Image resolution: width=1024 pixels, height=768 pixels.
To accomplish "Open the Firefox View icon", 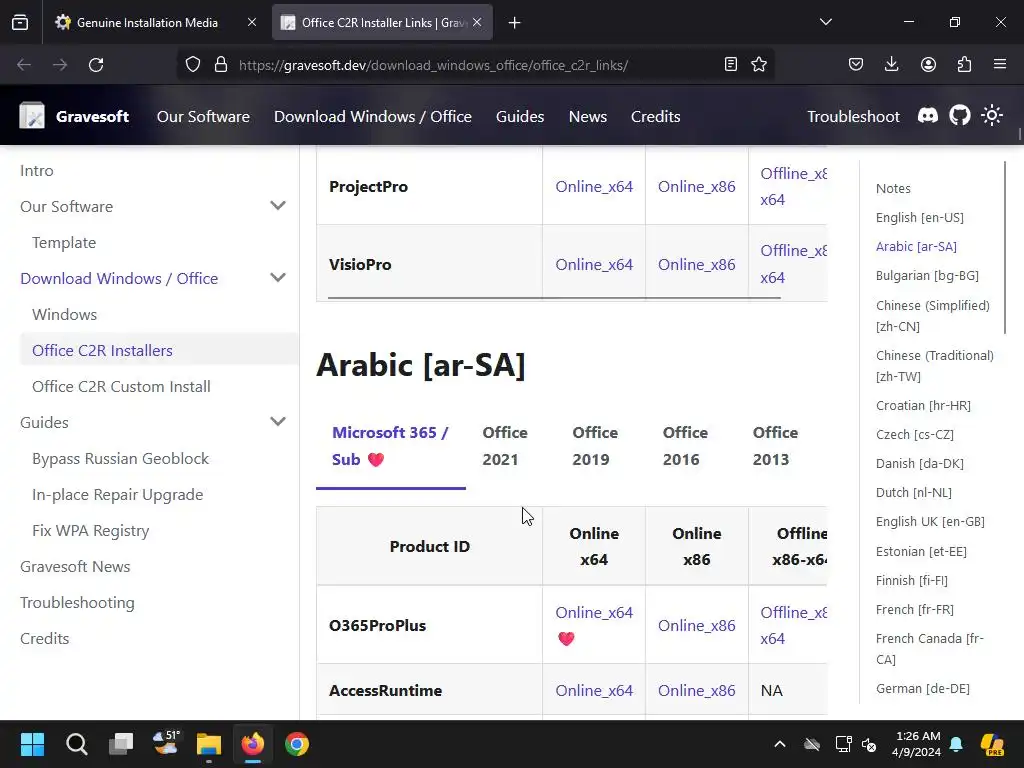I will [20, 23].
